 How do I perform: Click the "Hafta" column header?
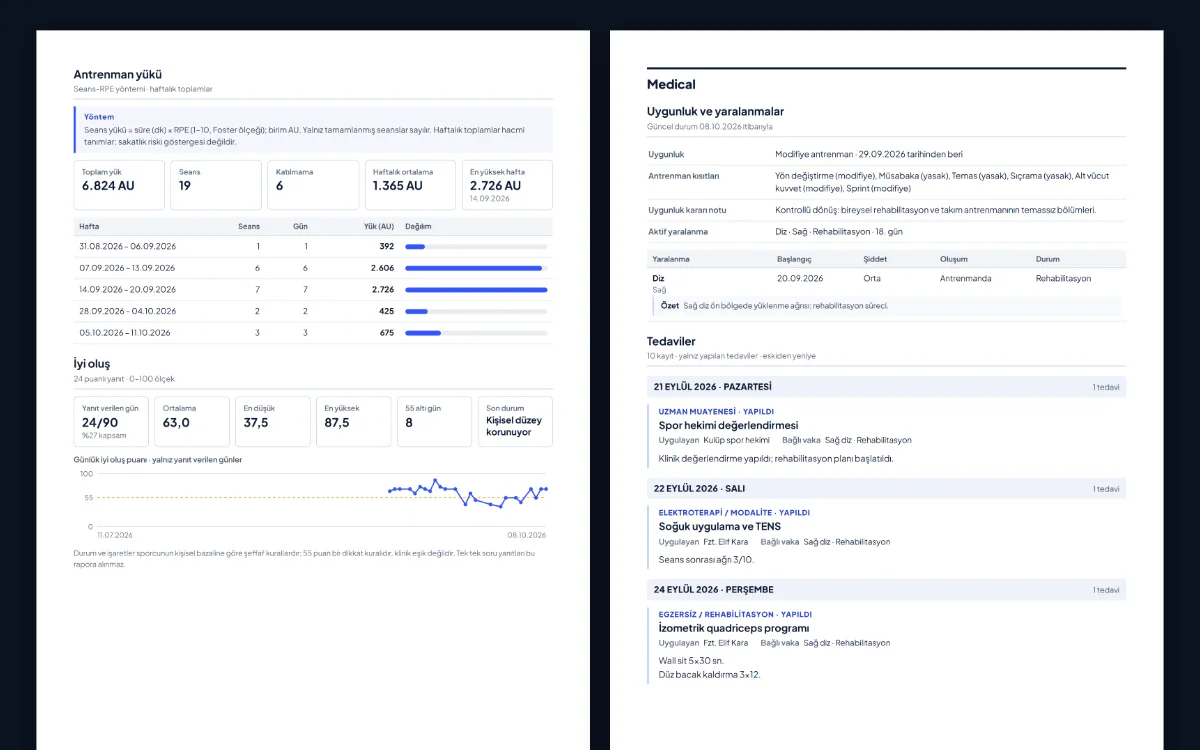point(89,226)
